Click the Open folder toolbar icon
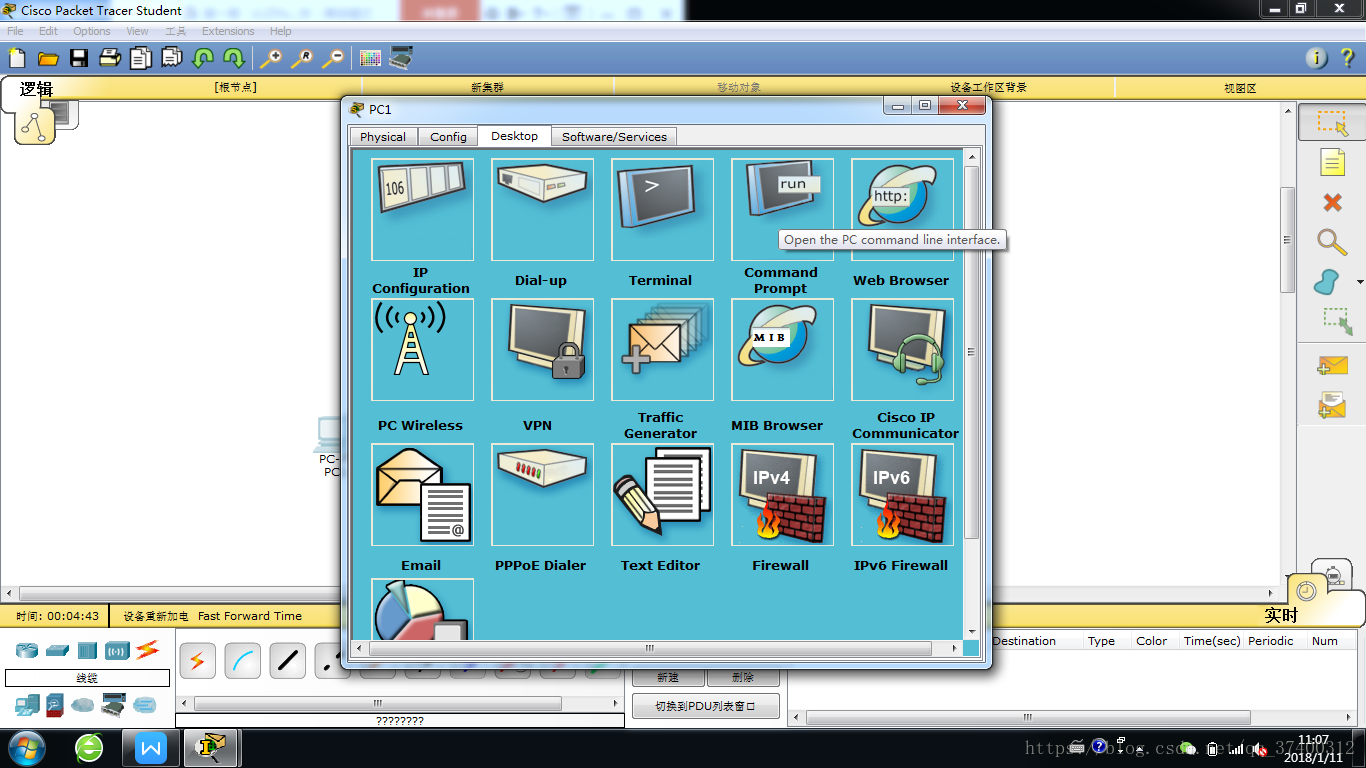This screenshot has width=1366, height=768. point(48,58)
